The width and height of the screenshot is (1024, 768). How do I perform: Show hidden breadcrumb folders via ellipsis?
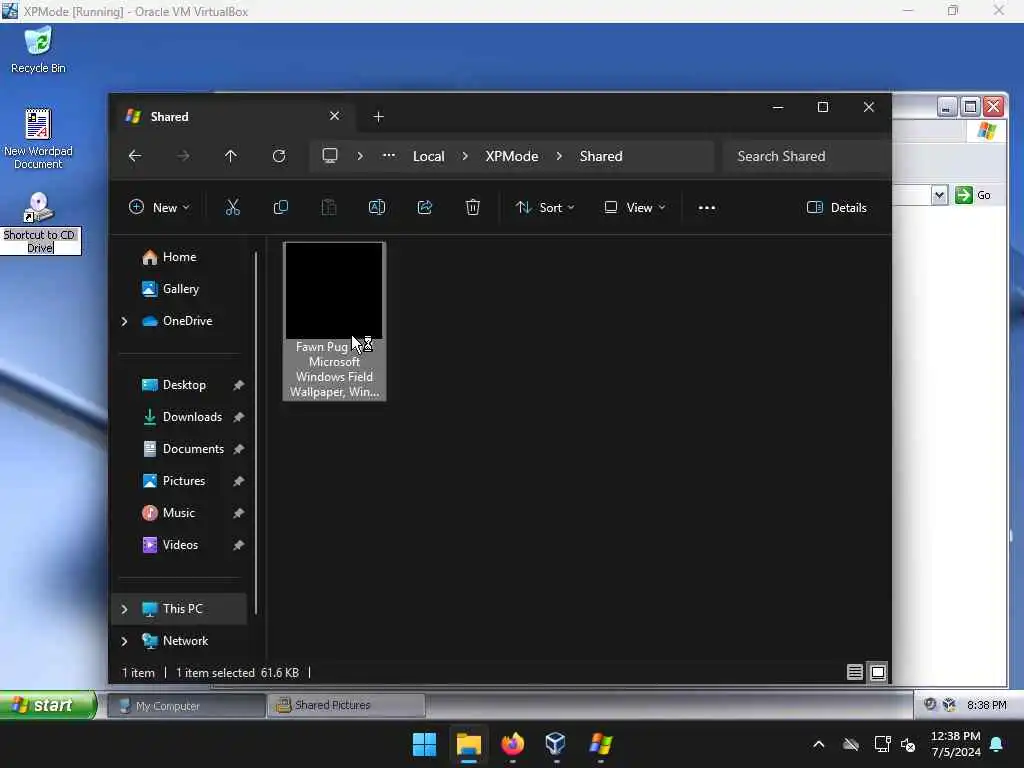(389, 156)
